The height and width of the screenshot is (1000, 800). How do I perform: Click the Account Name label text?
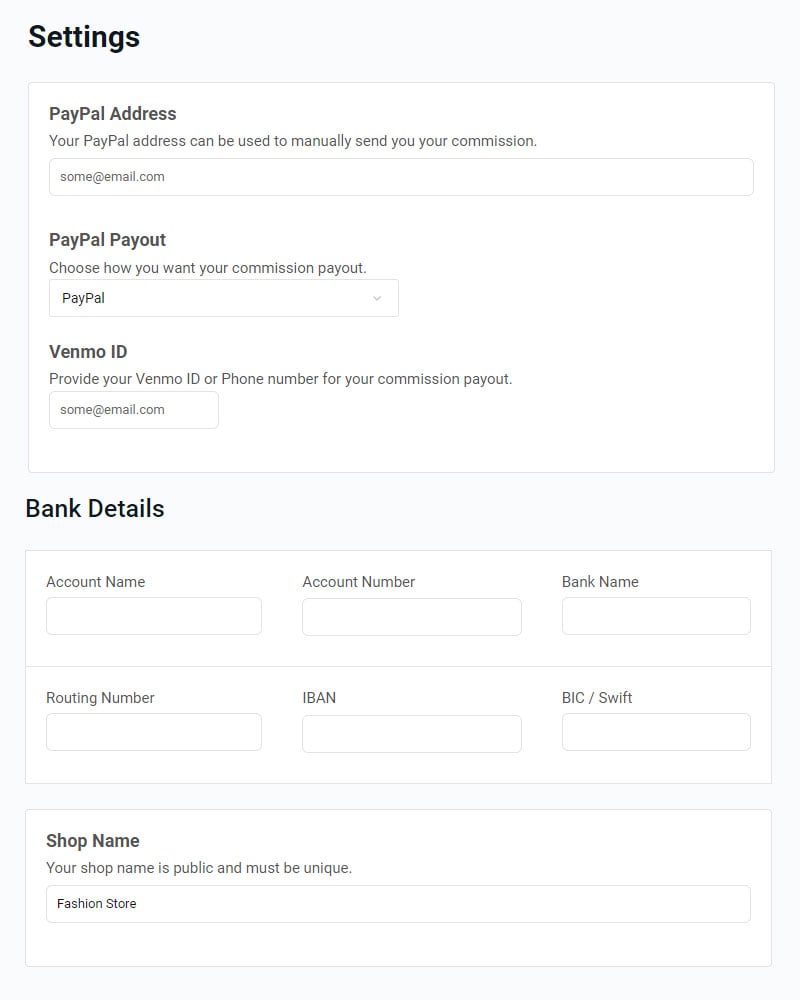click(x=96, y=582)
